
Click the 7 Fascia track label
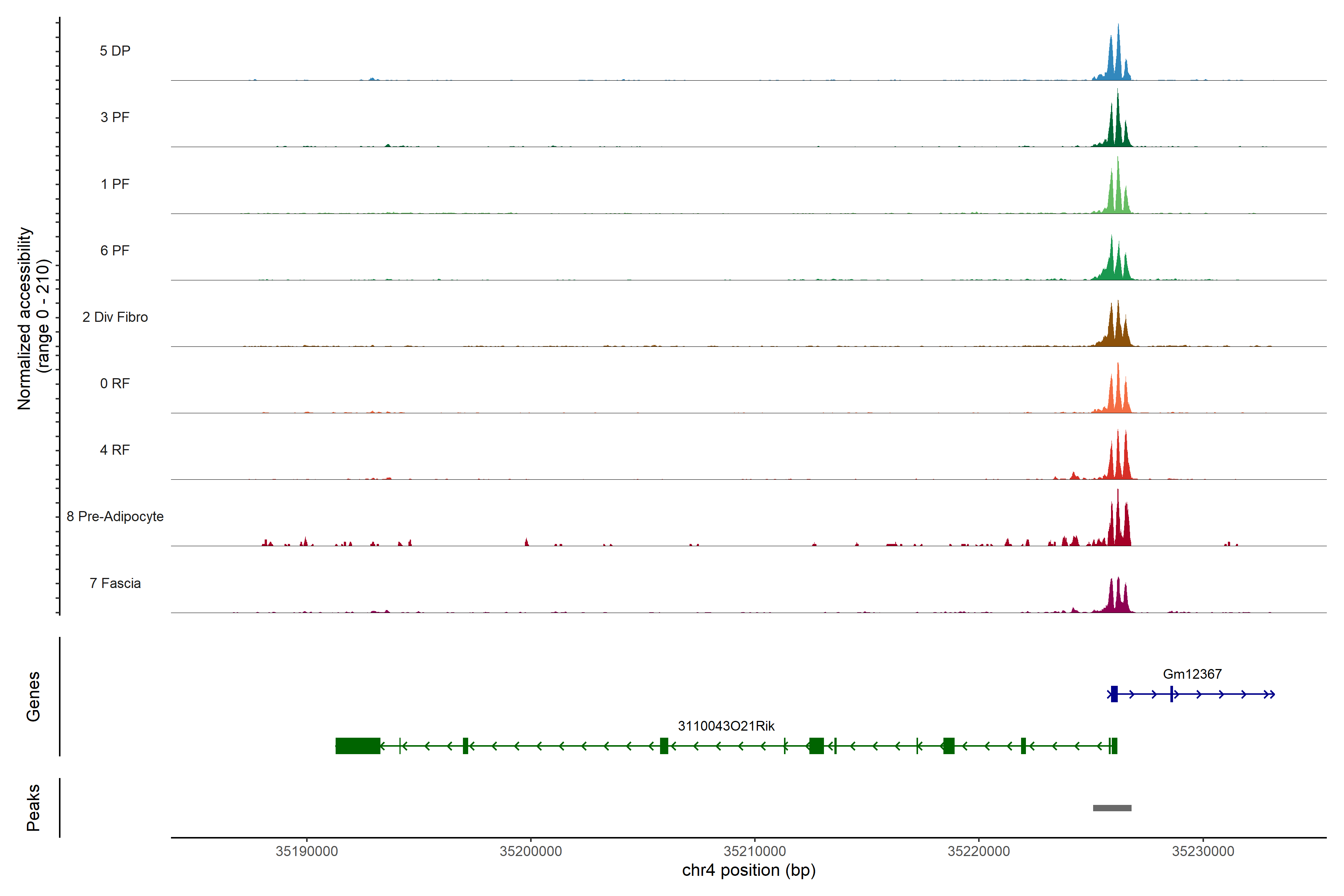115,583
